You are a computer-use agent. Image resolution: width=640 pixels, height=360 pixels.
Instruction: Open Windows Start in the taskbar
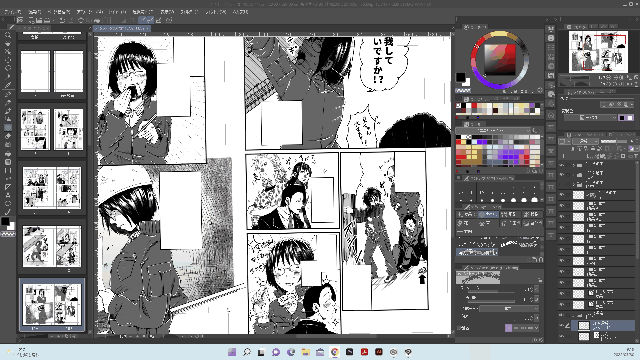click(x=232, y=352)
